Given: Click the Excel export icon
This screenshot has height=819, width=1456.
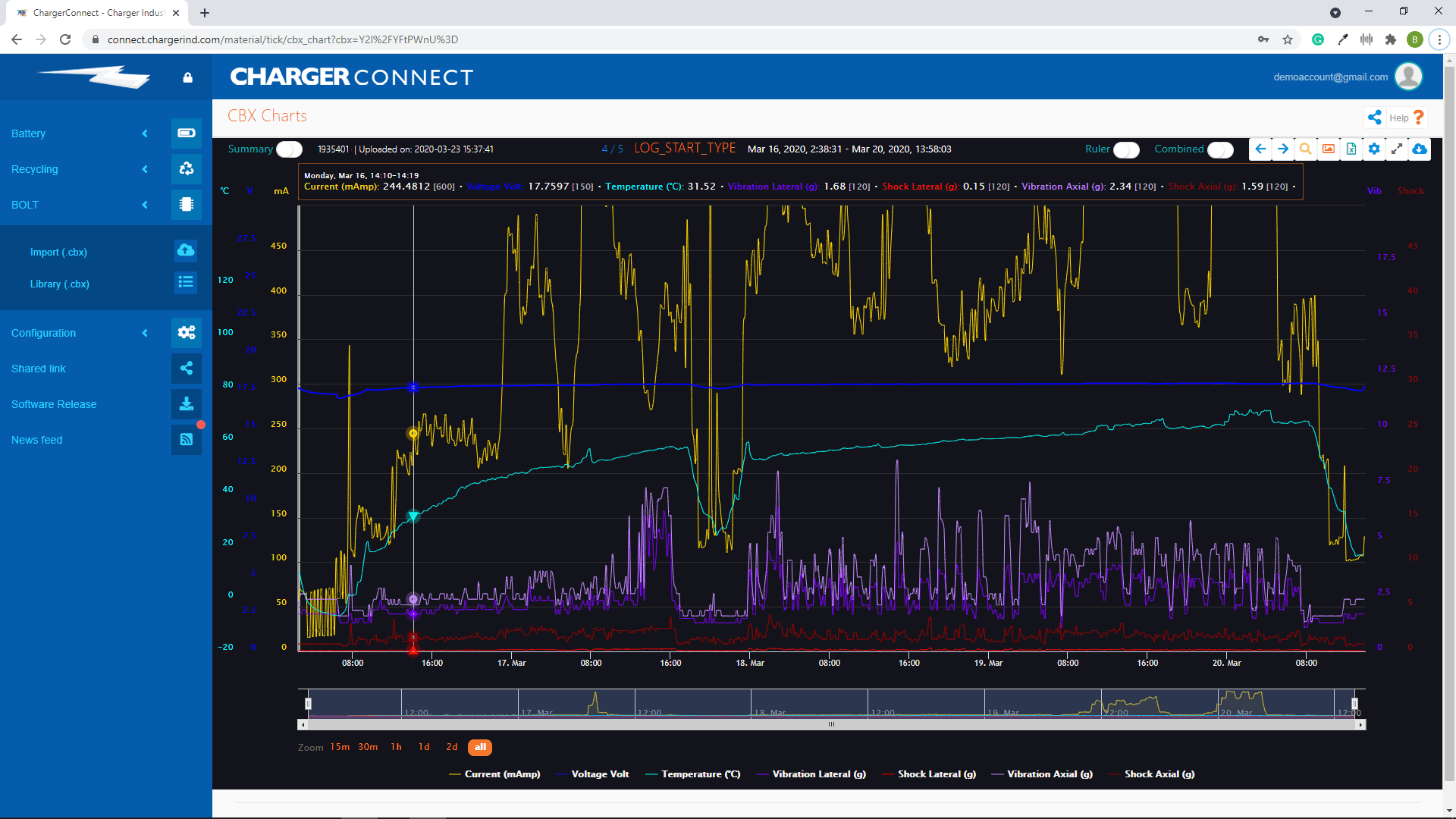Looking at the screenshot, I should pyautogui.click(x=1351, y=149).
